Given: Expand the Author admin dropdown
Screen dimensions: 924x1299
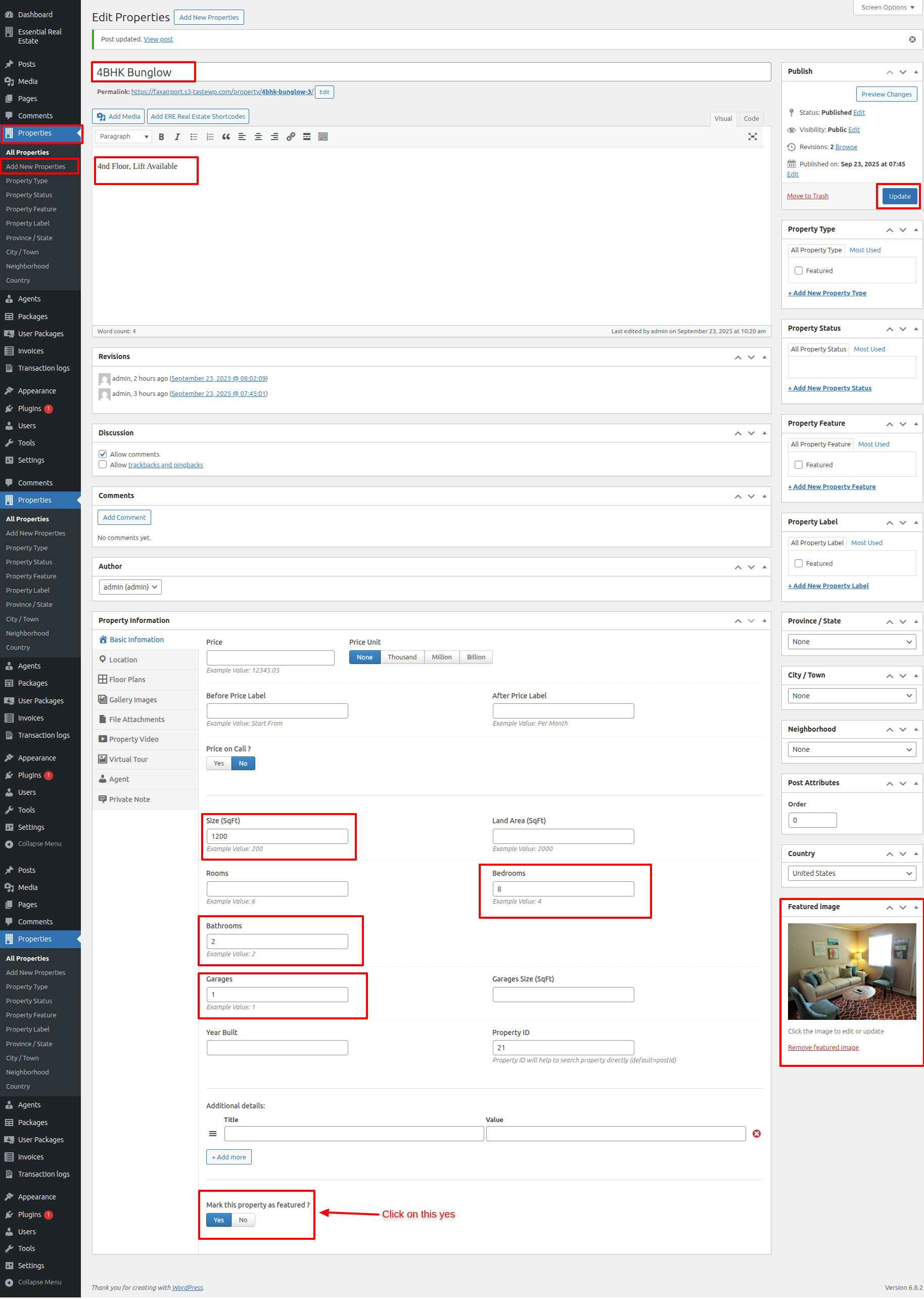Looking at the screenshot, I should 130,587.
